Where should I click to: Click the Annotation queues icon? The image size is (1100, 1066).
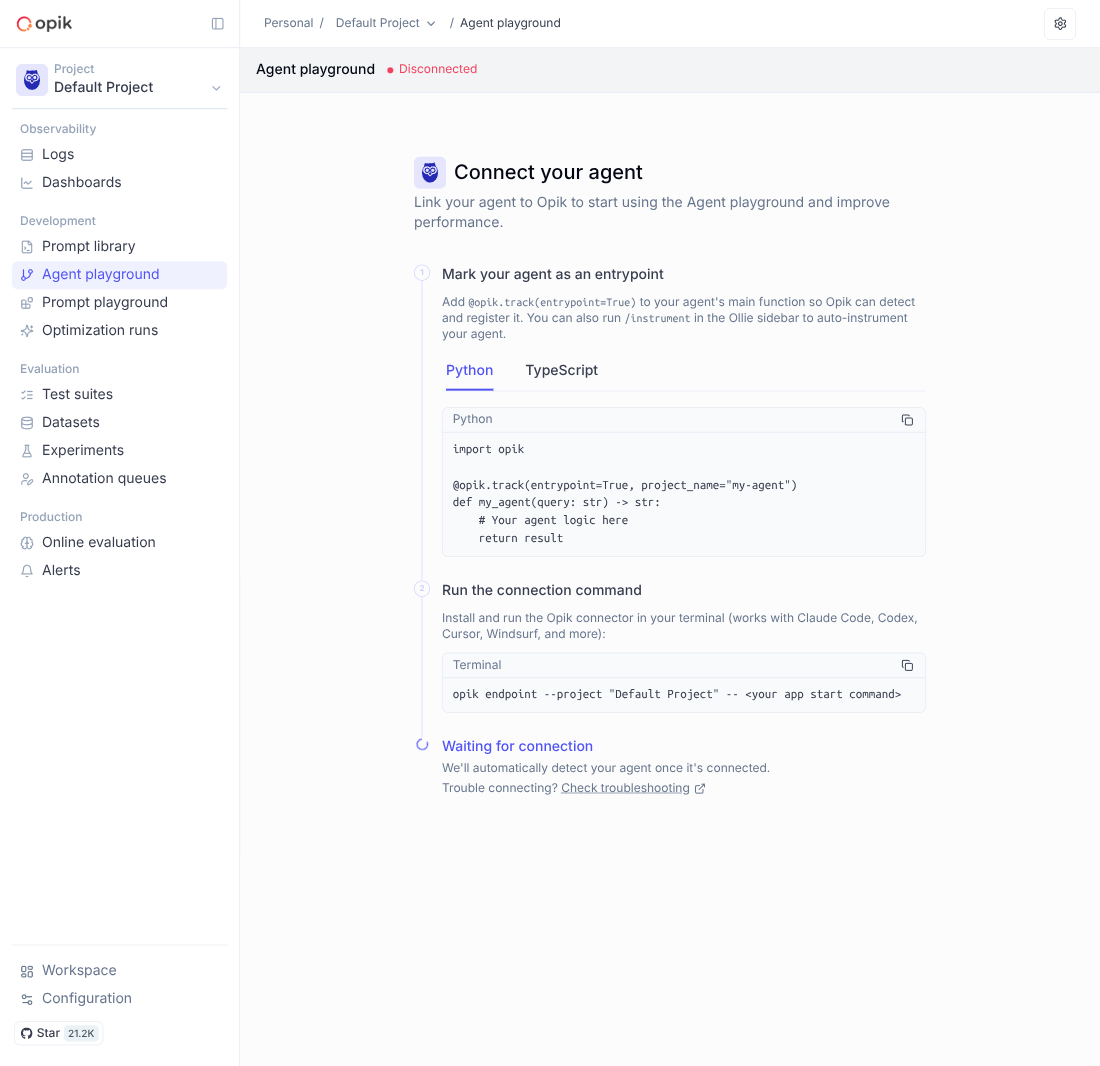27,479
